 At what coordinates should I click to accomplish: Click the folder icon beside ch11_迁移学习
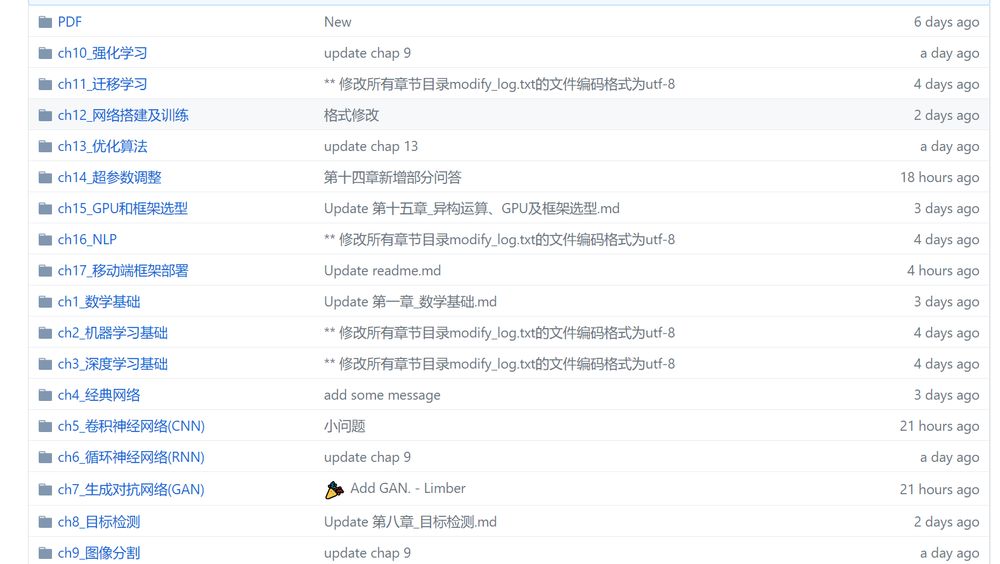click(45, 84)
